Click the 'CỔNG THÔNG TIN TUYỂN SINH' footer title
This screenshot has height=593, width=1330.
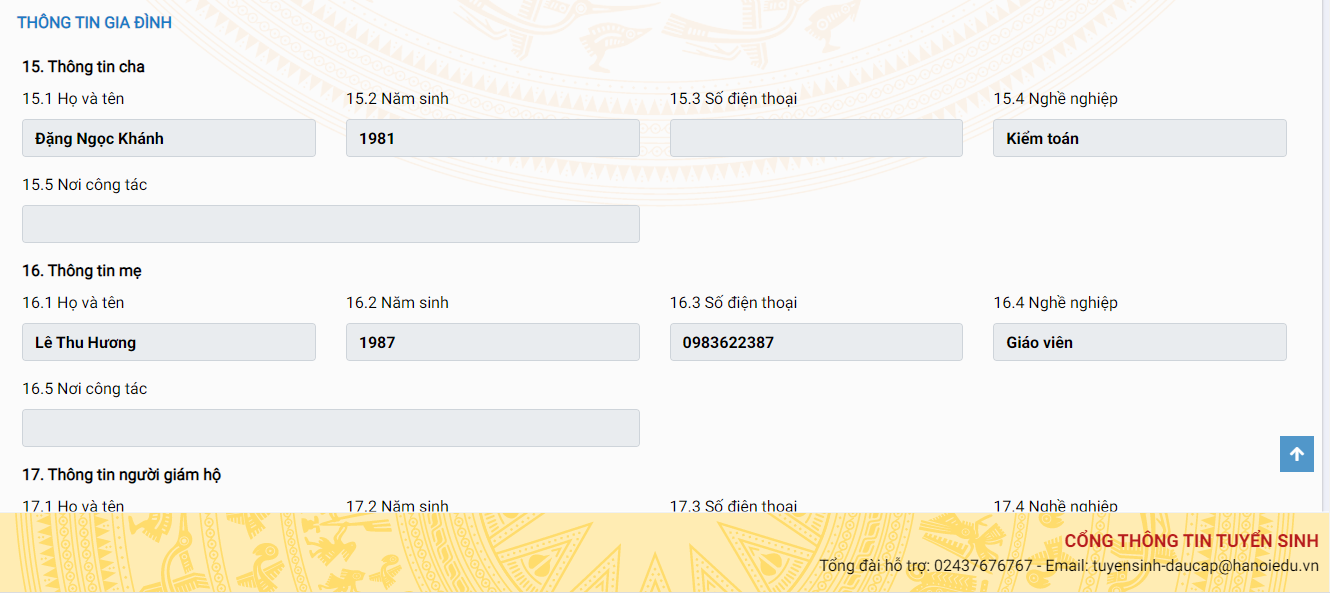pos(1191,541)
